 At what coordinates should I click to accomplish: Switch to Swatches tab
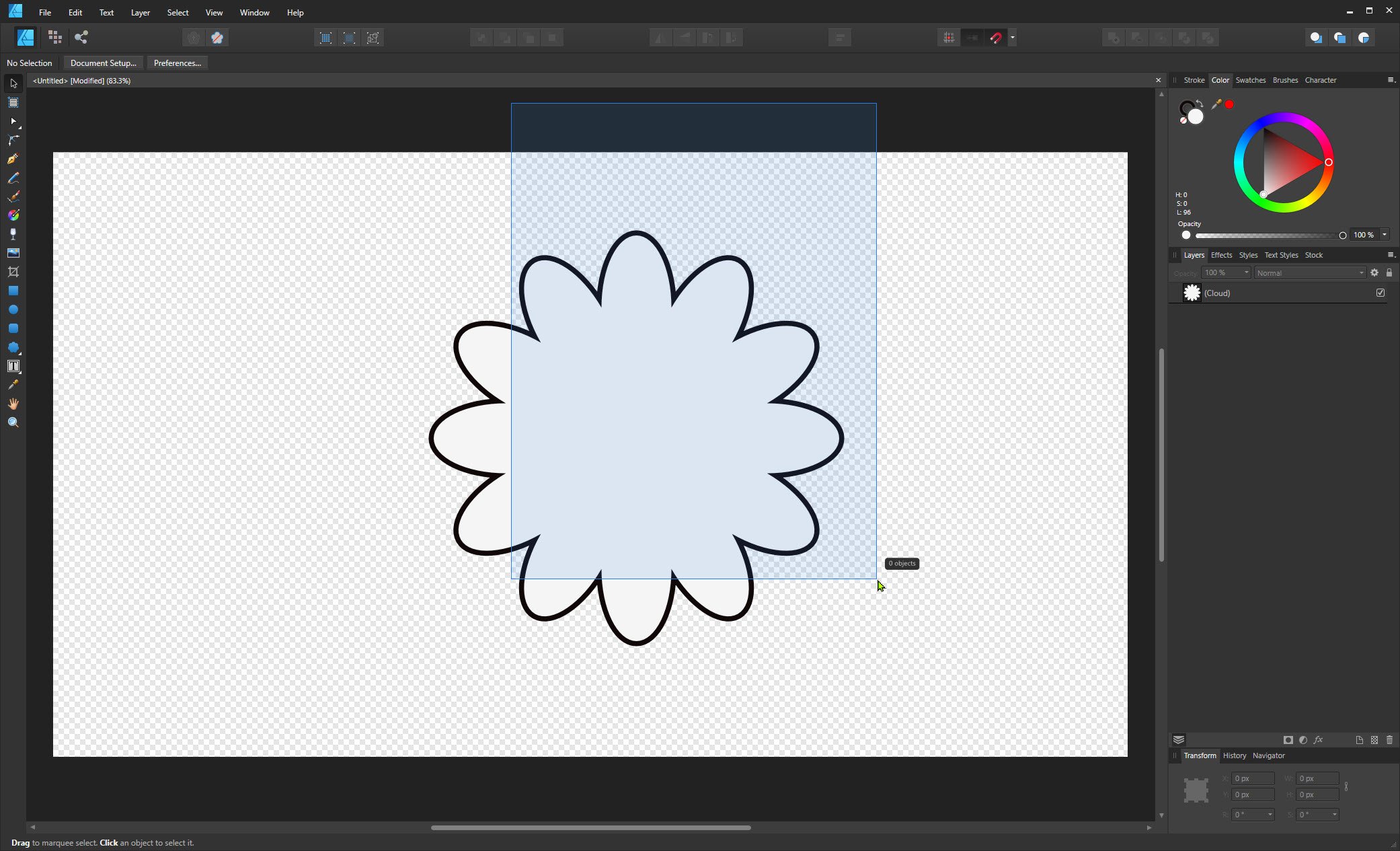[x=1251, y=80]
